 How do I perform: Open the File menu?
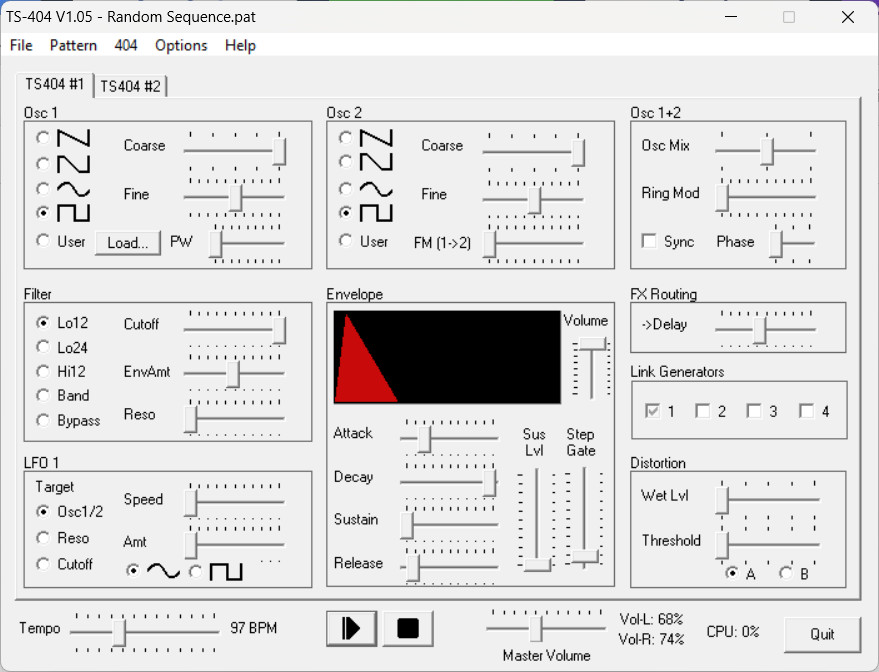(x=21, y=45)
